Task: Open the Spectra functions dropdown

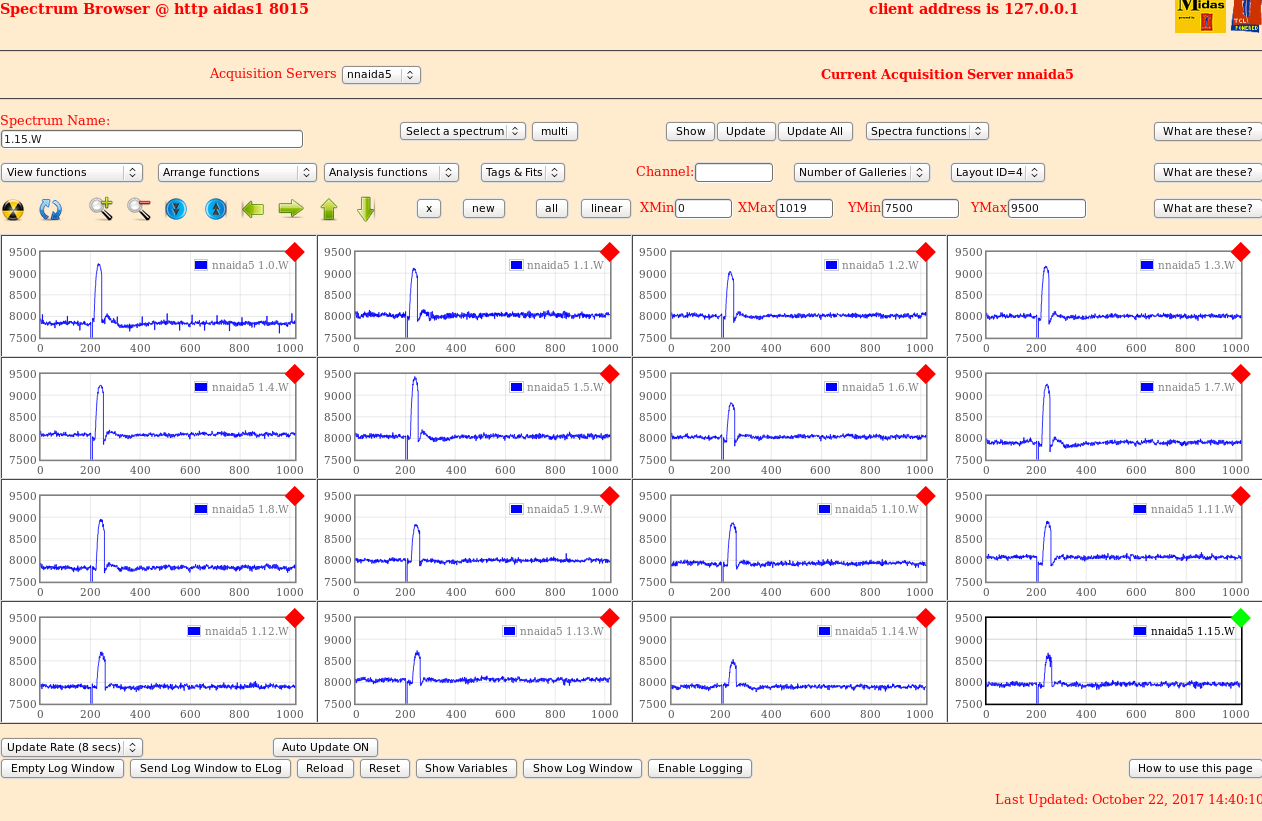Action: tap(927, 131)
